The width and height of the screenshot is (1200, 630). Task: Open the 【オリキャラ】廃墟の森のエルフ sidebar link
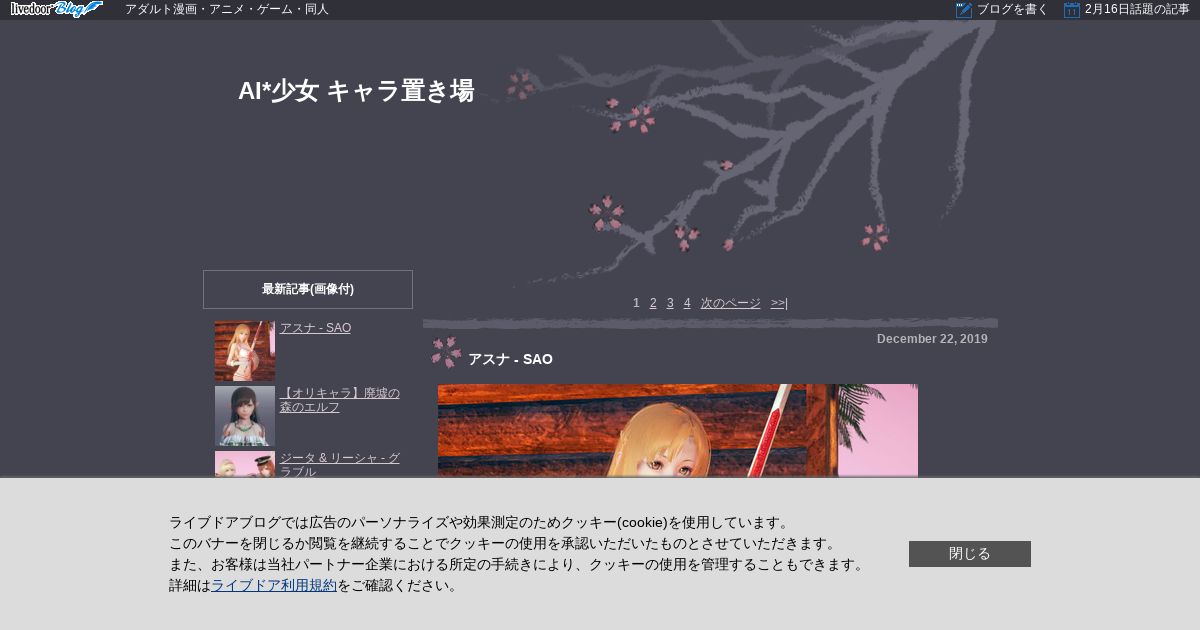tap(340, 400)
